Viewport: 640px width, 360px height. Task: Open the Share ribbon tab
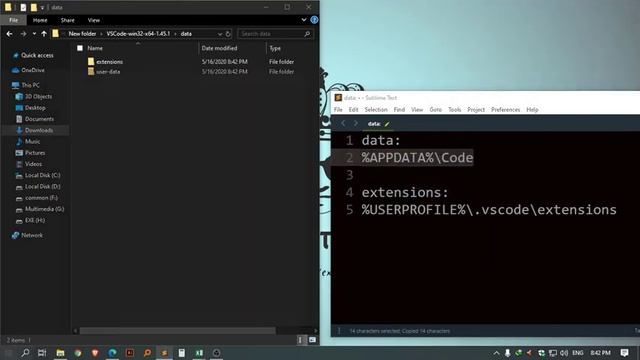coord(68,20)
